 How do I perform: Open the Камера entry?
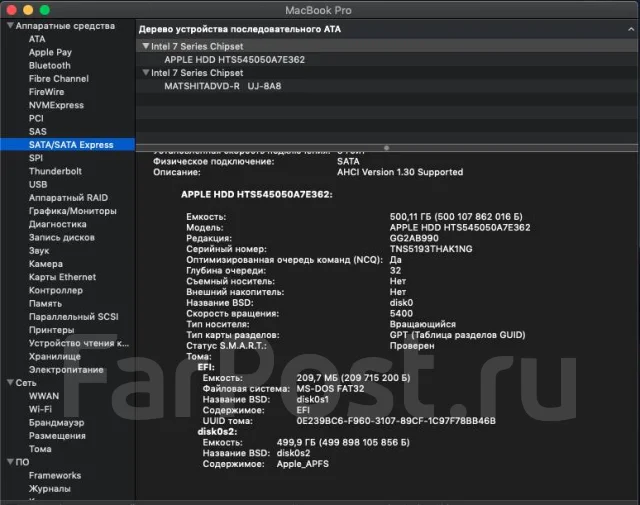46,264
